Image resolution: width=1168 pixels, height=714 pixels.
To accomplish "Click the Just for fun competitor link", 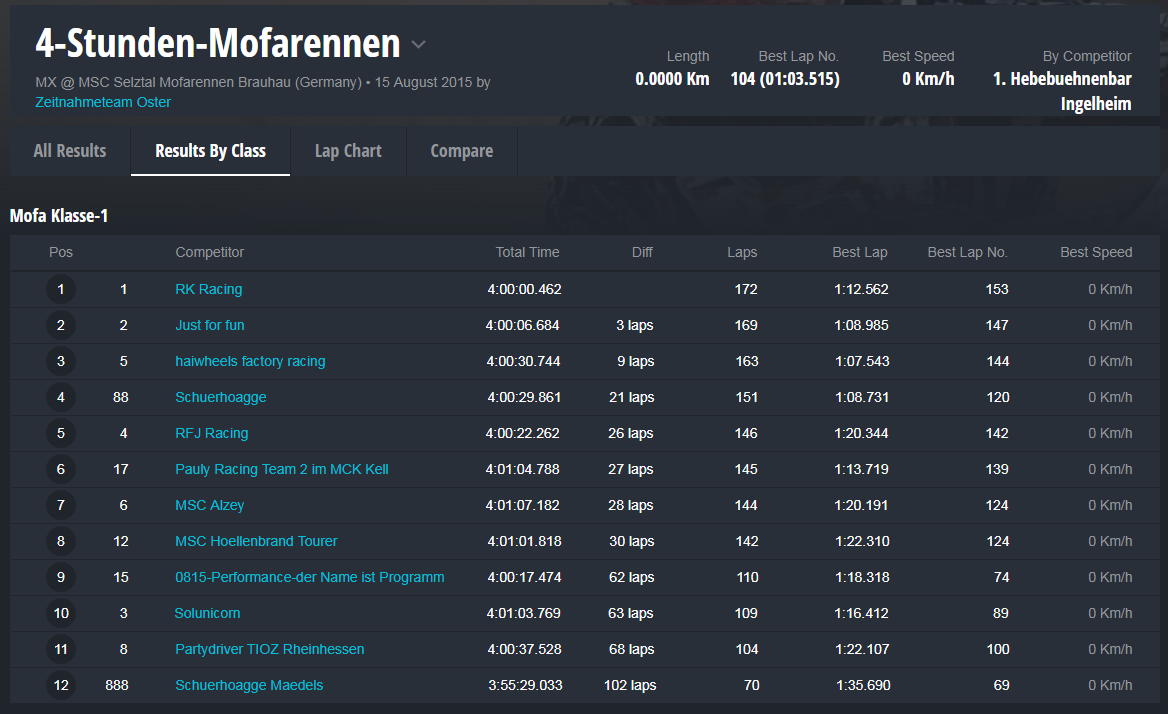I will [209, 325].
